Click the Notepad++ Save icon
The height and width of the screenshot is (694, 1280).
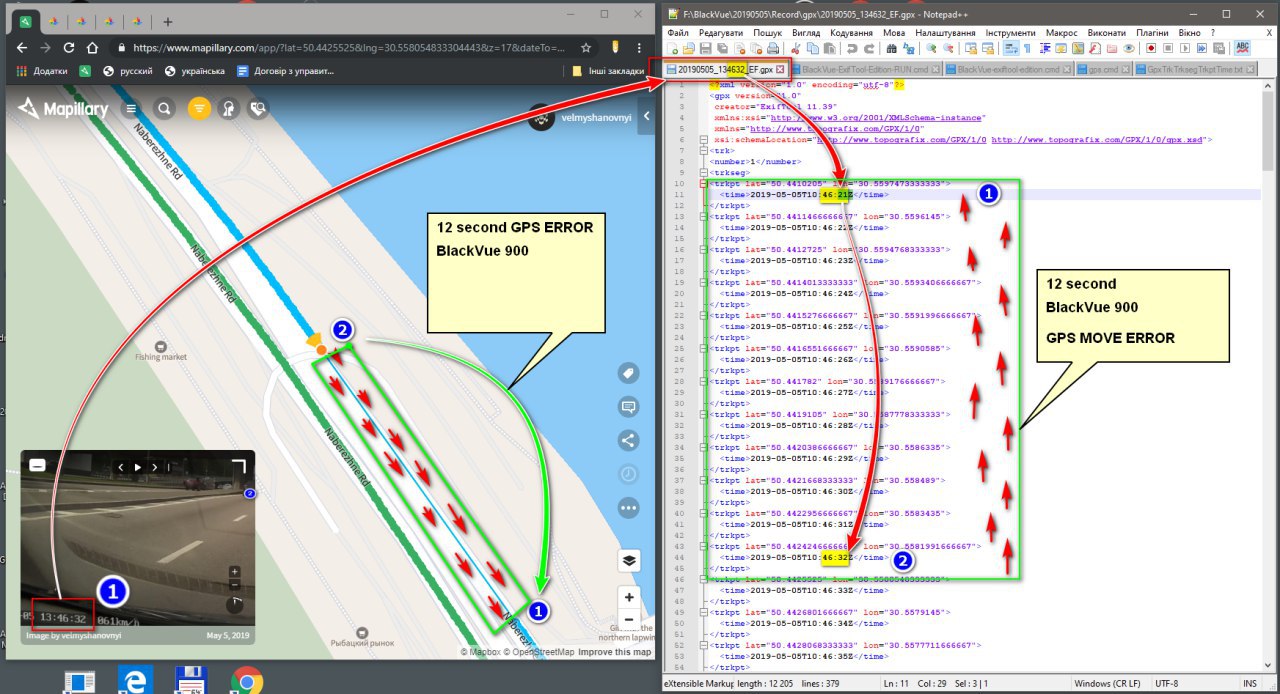(705, 48)
